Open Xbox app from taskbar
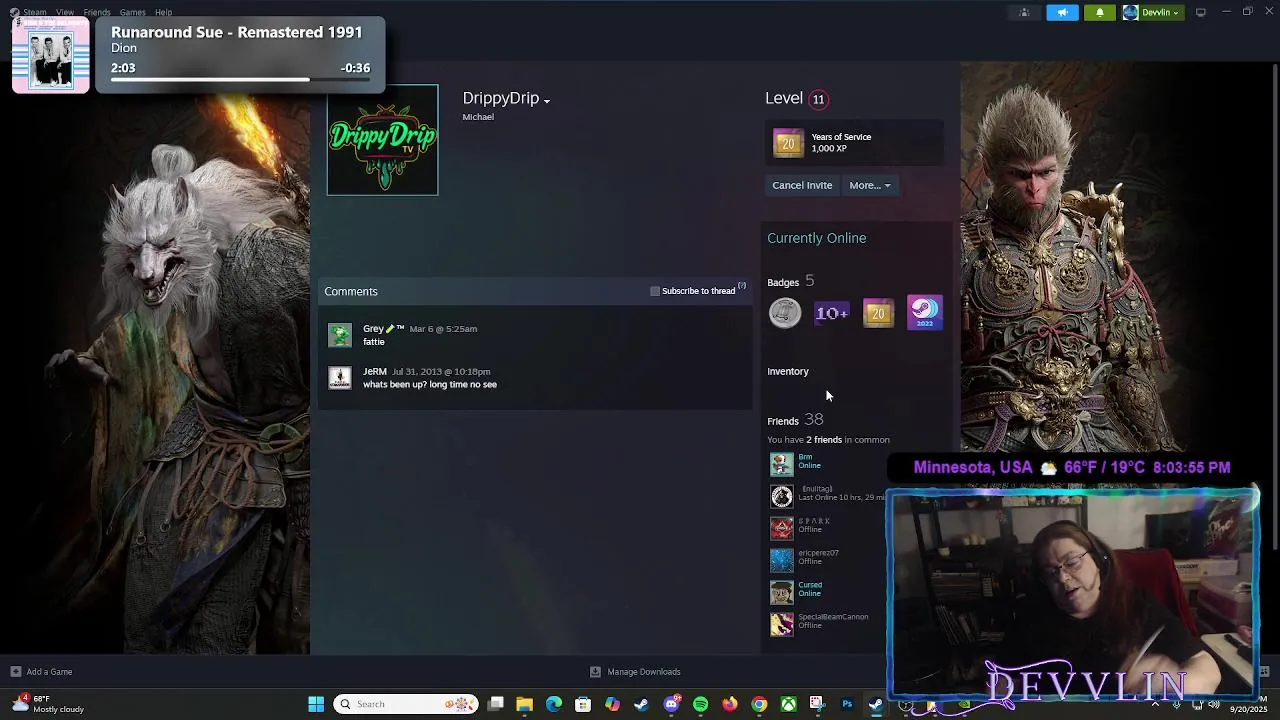 click(789, 704)
